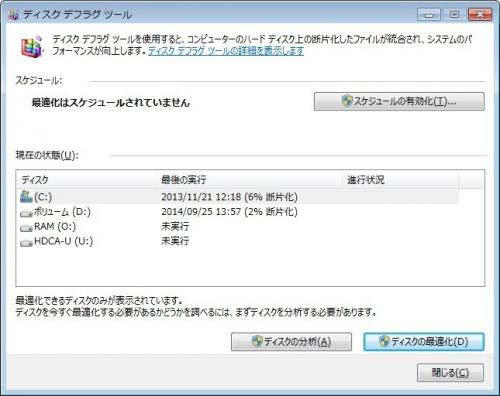This screenshot has width=500, height=396.
Task: Click the shield icon on スケジュールの有効化 button
Action: 347,101
